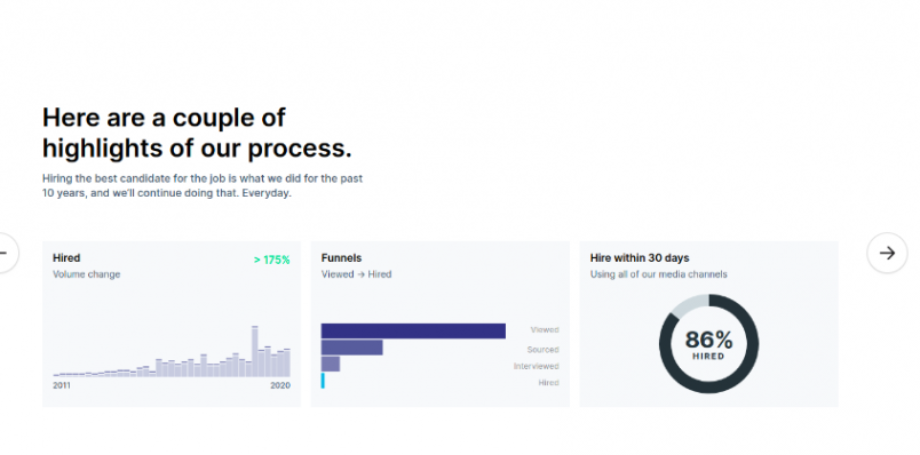
Task: Click the 175% growth indicator
Action: coord(272,260)
